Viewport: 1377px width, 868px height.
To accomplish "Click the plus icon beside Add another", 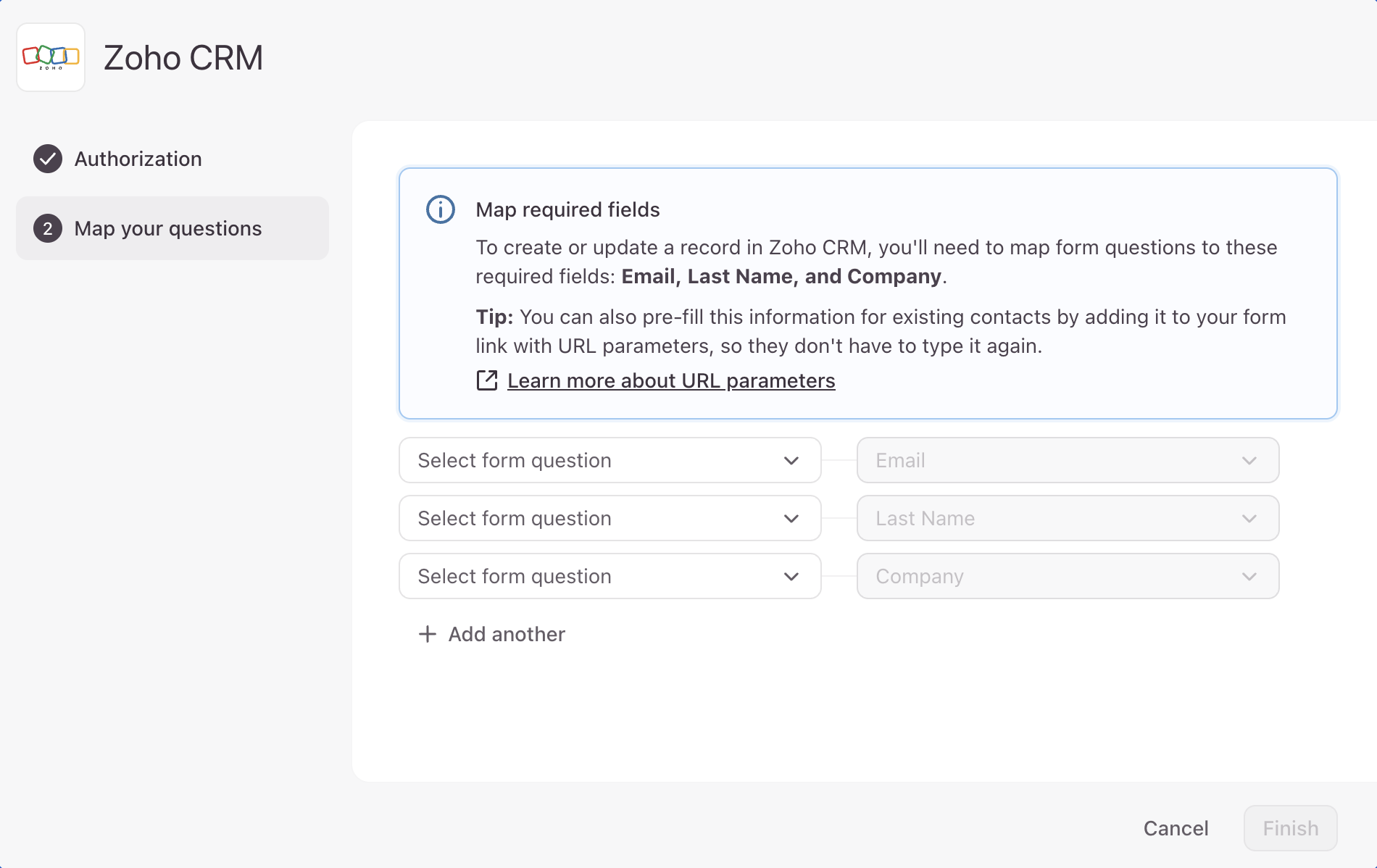I will click(x=428, y=634).
